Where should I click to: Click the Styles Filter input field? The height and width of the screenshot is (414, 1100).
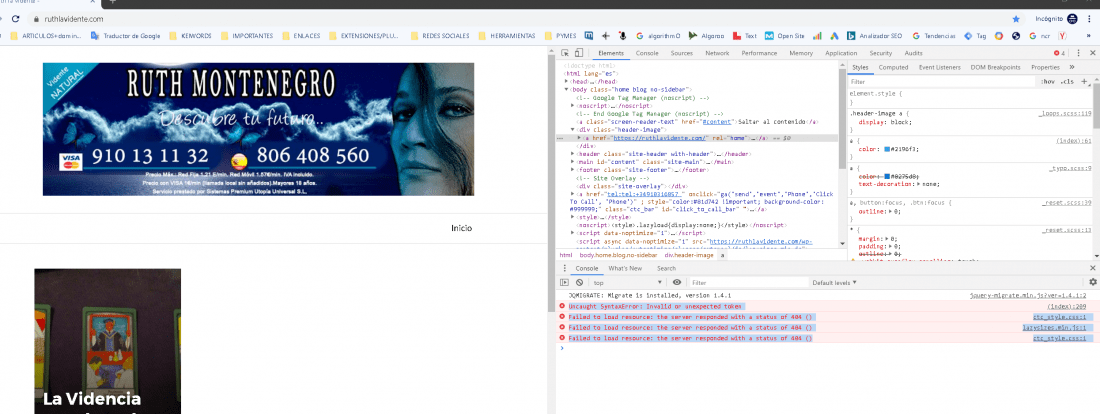coord(943,82)
